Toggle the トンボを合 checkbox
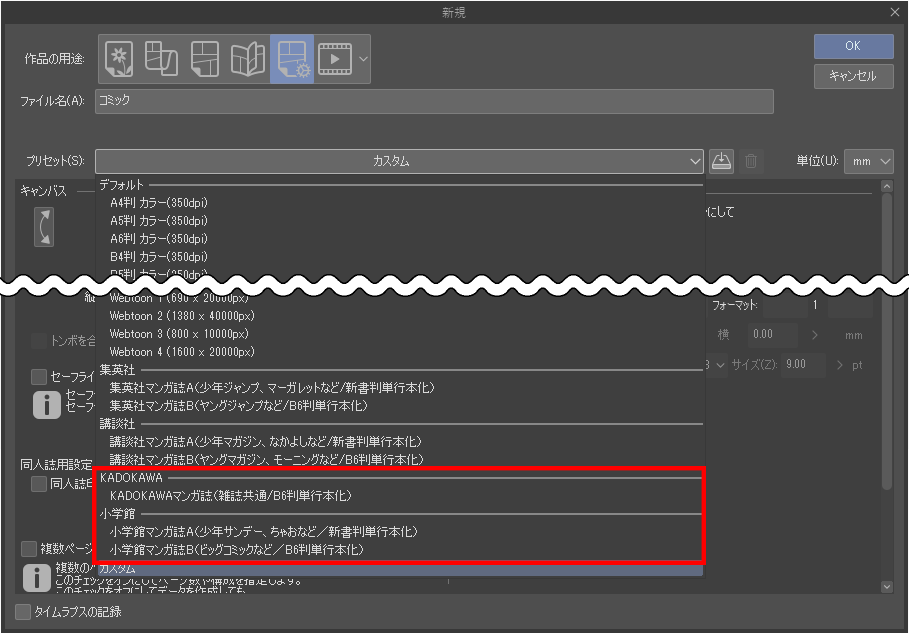The width and height of the screenshot is (909, 633). pos(38,341)
